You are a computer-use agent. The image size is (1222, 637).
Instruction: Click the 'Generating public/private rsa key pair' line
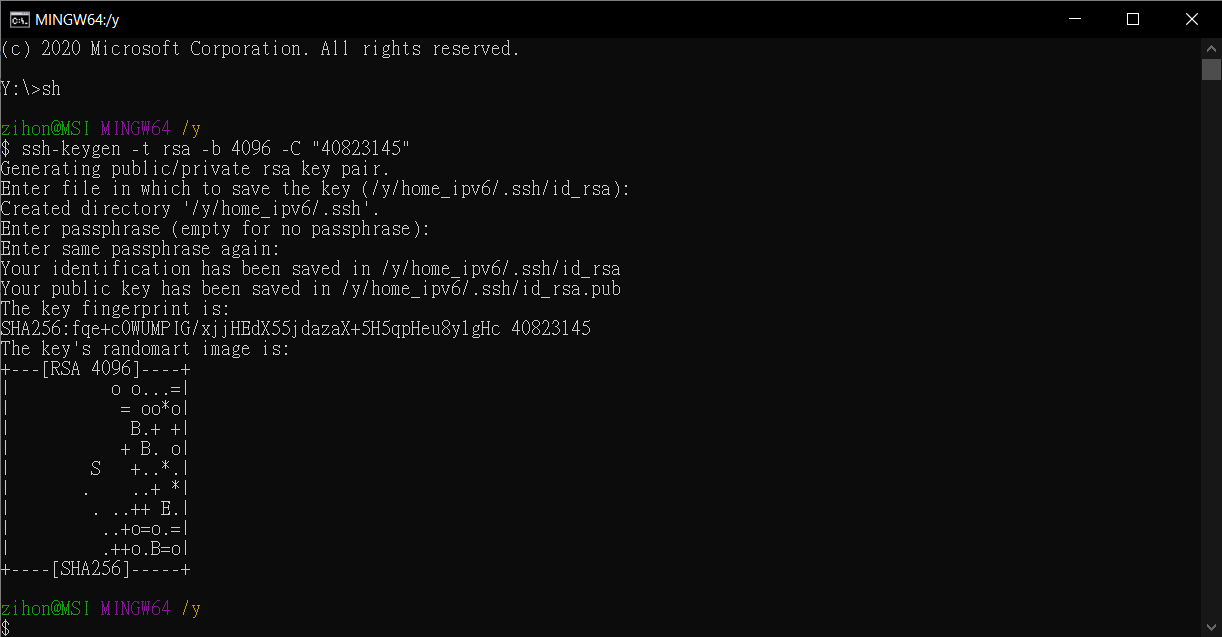pyautogui.click(x=195, y=169)
